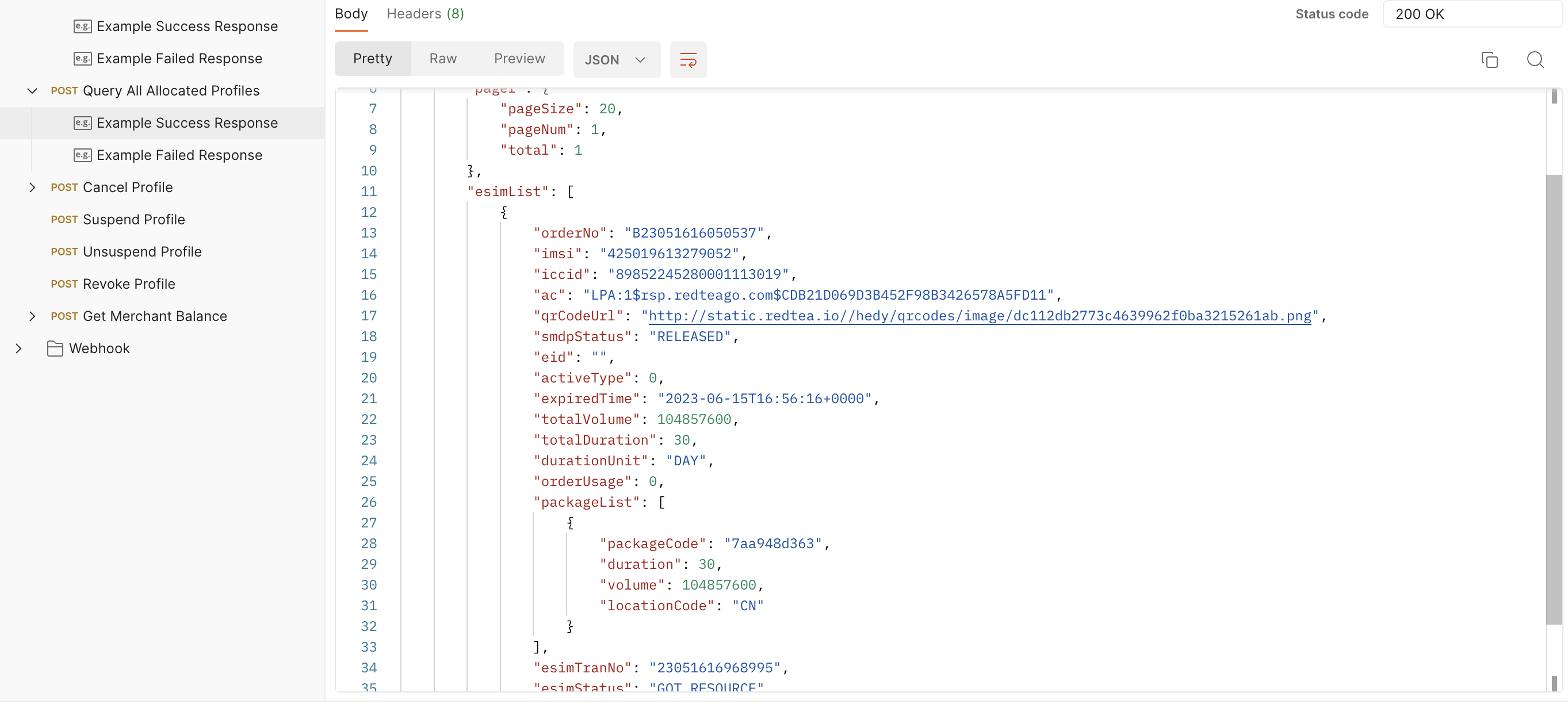The image size is (1568, 704).
Task: Click the e.g. icon beside topmost Example Success Response
Action: pos(83,26)
